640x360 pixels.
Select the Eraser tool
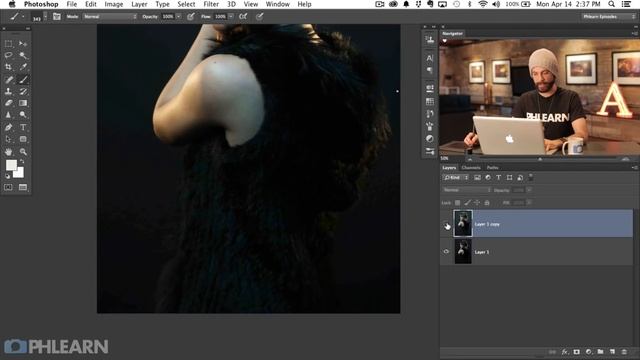point(9,103)
